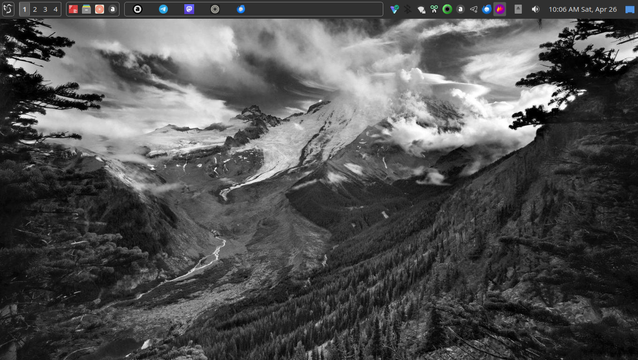Viewport: 638px width, 360px height.
Task: Click the gray 'a' circle tray icon
Action: click(460, 9)
